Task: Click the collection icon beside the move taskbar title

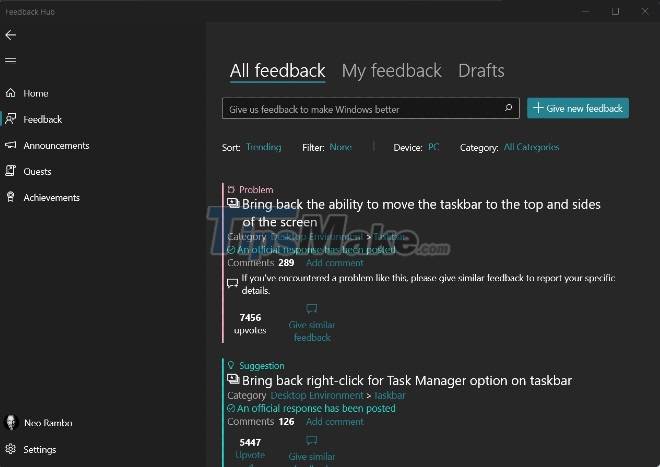Action: [233, 203]
